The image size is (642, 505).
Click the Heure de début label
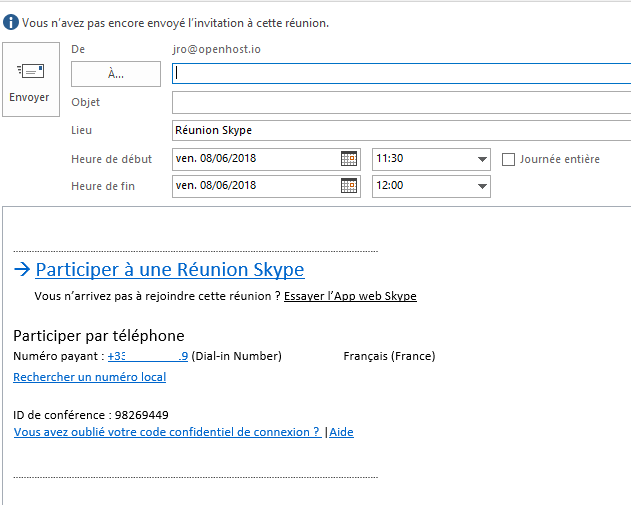(111, 159)
